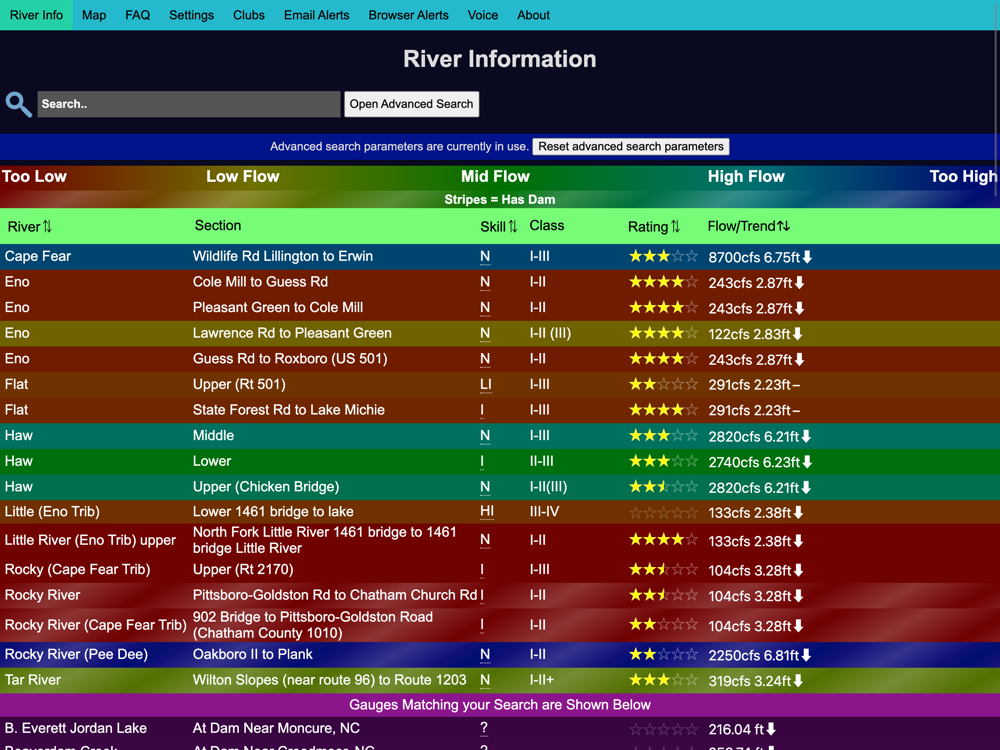Click skill level HI for Little (Eno Trib)
Image resolution: width=1000 pixels, height=750 pixels.
coord(487,511)
